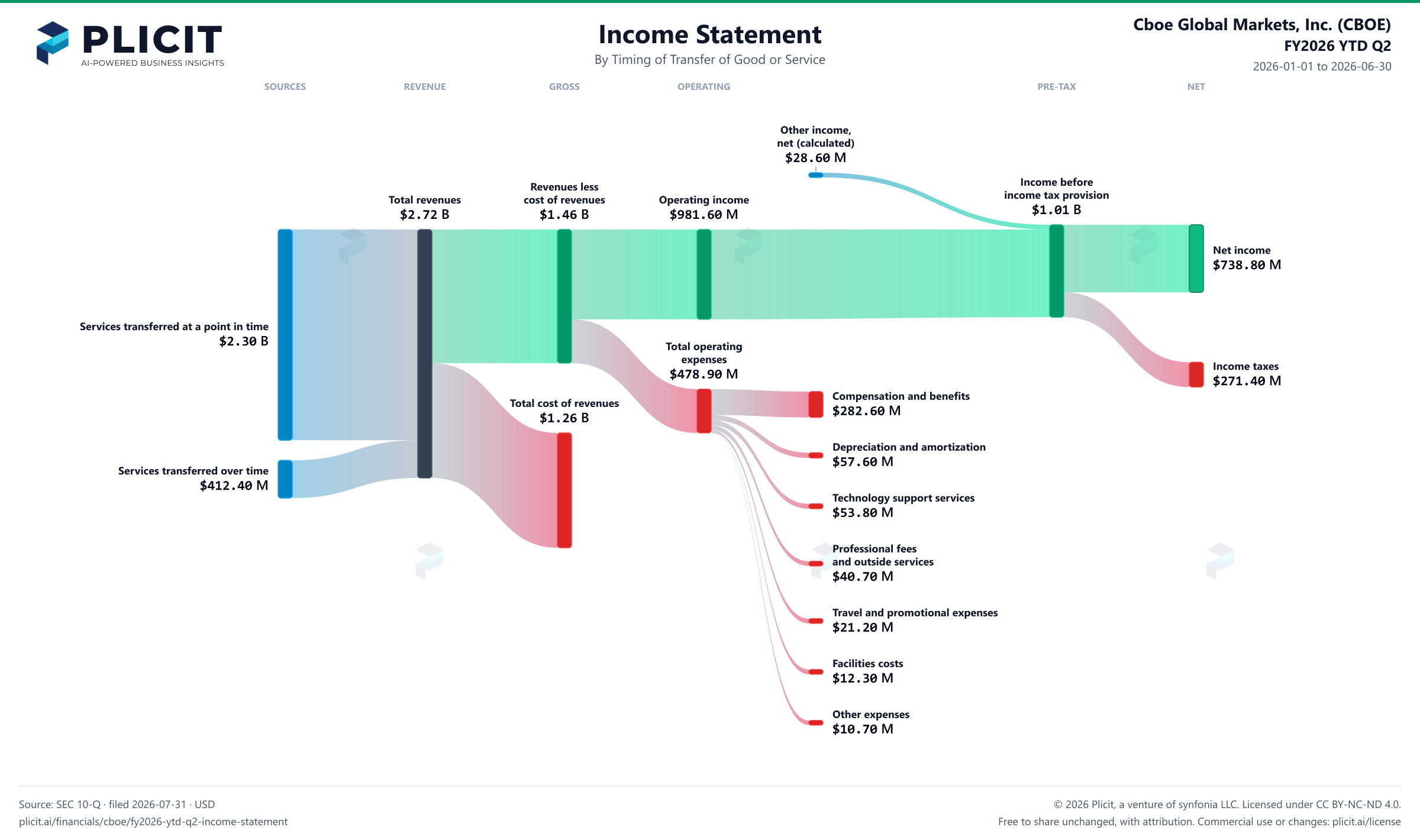Viewport: 1420px width, 840px height.
Task: Click the Plicit cube logo icon
Action: pos(52,43)
